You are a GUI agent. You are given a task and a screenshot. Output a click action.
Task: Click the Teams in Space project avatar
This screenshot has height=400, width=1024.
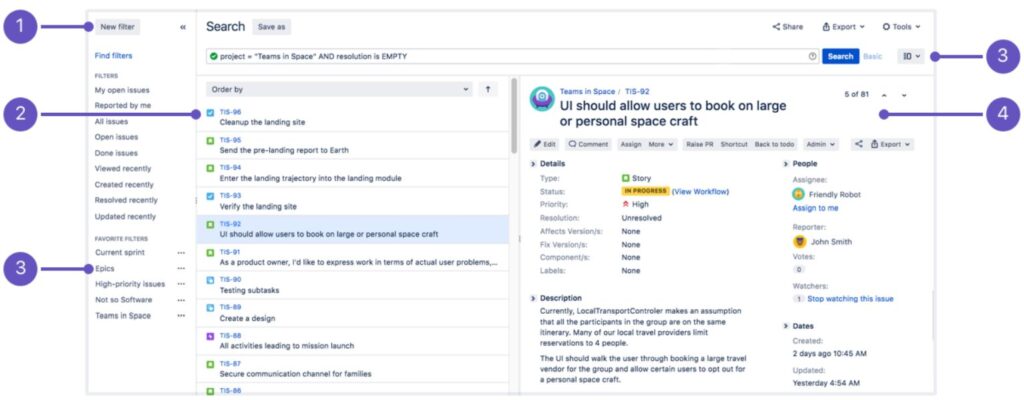point(542,99)
